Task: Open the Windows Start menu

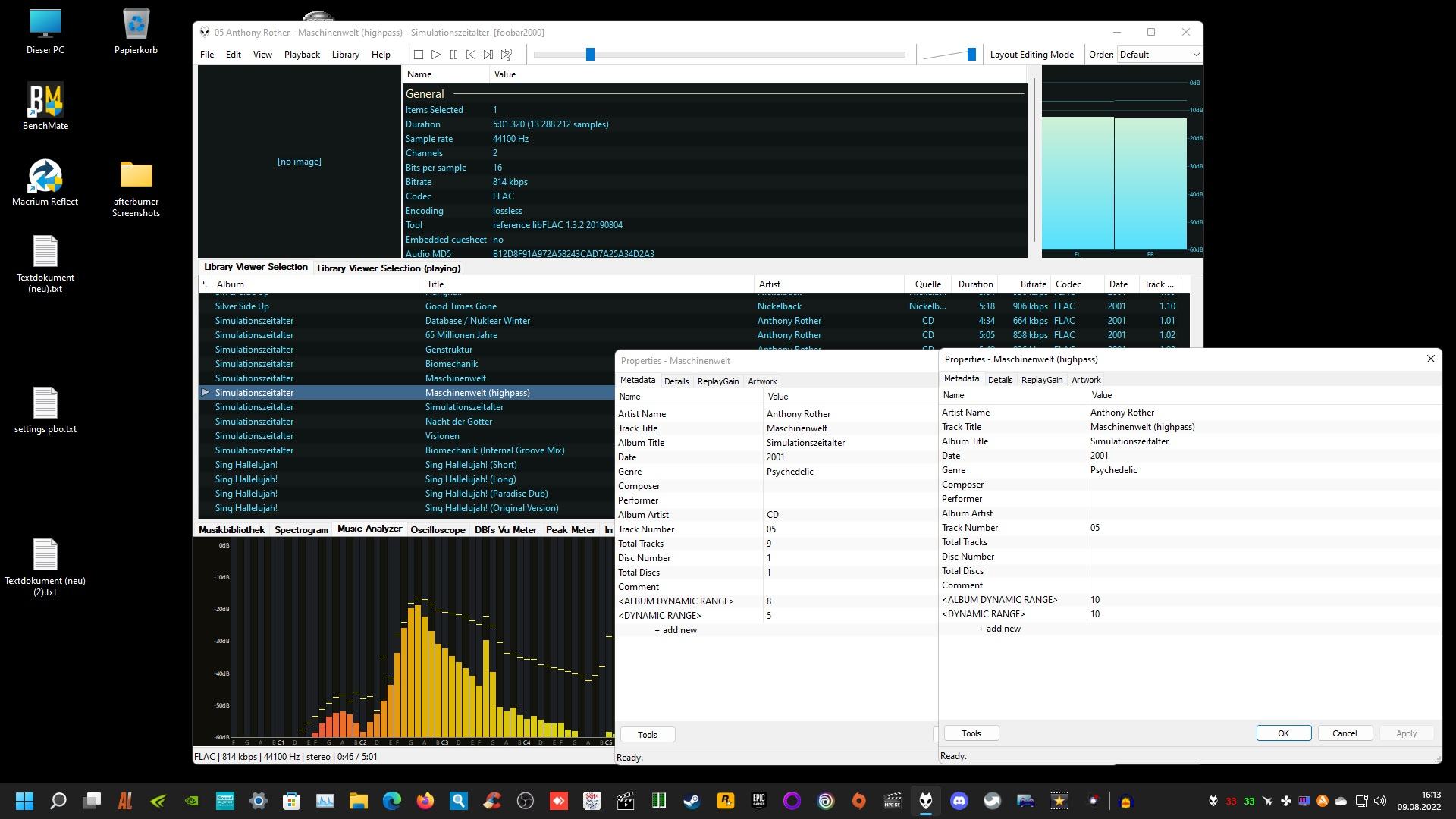Action: [x=24, y=801]
